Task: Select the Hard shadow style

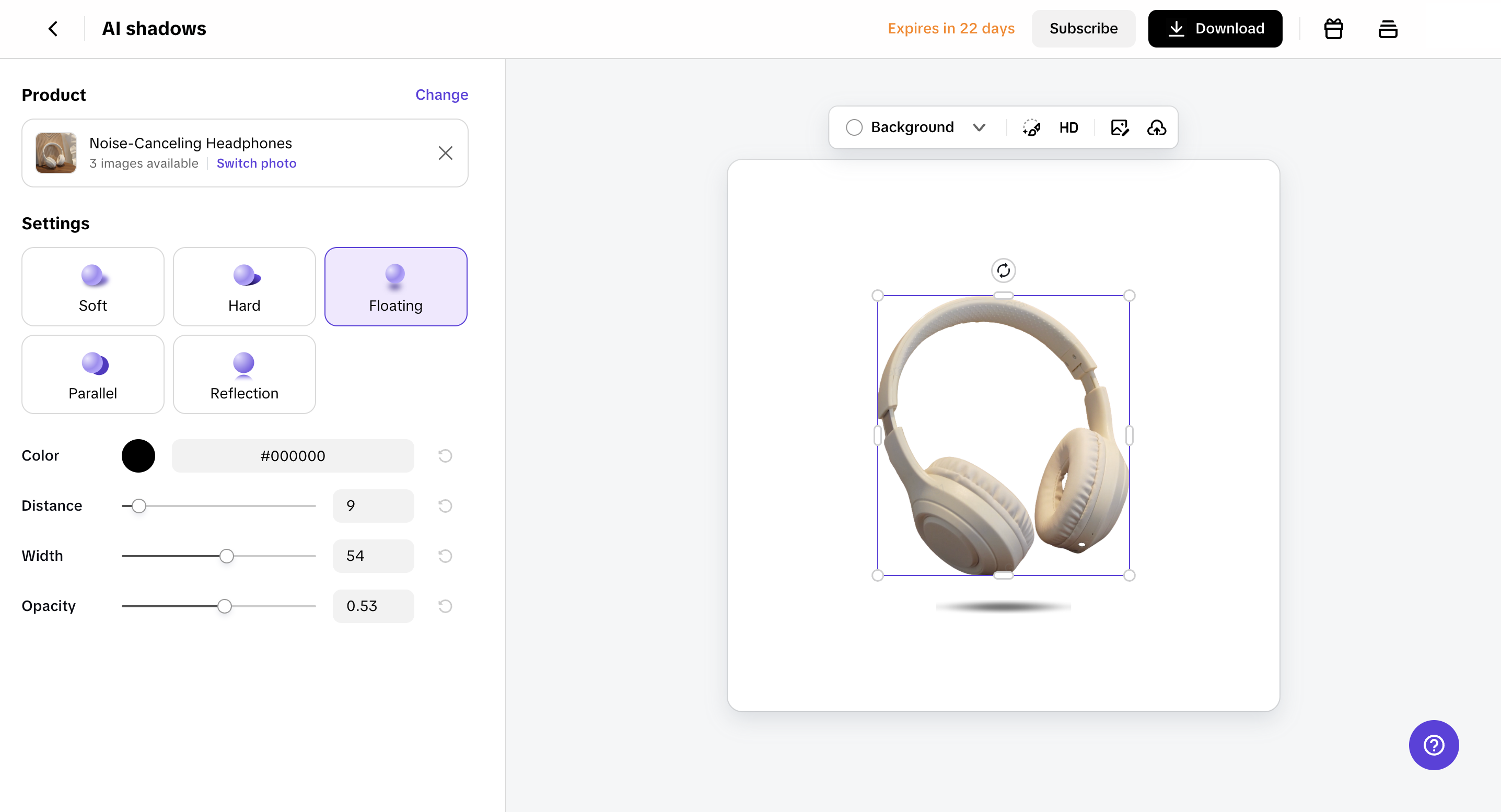Action: 244,286
